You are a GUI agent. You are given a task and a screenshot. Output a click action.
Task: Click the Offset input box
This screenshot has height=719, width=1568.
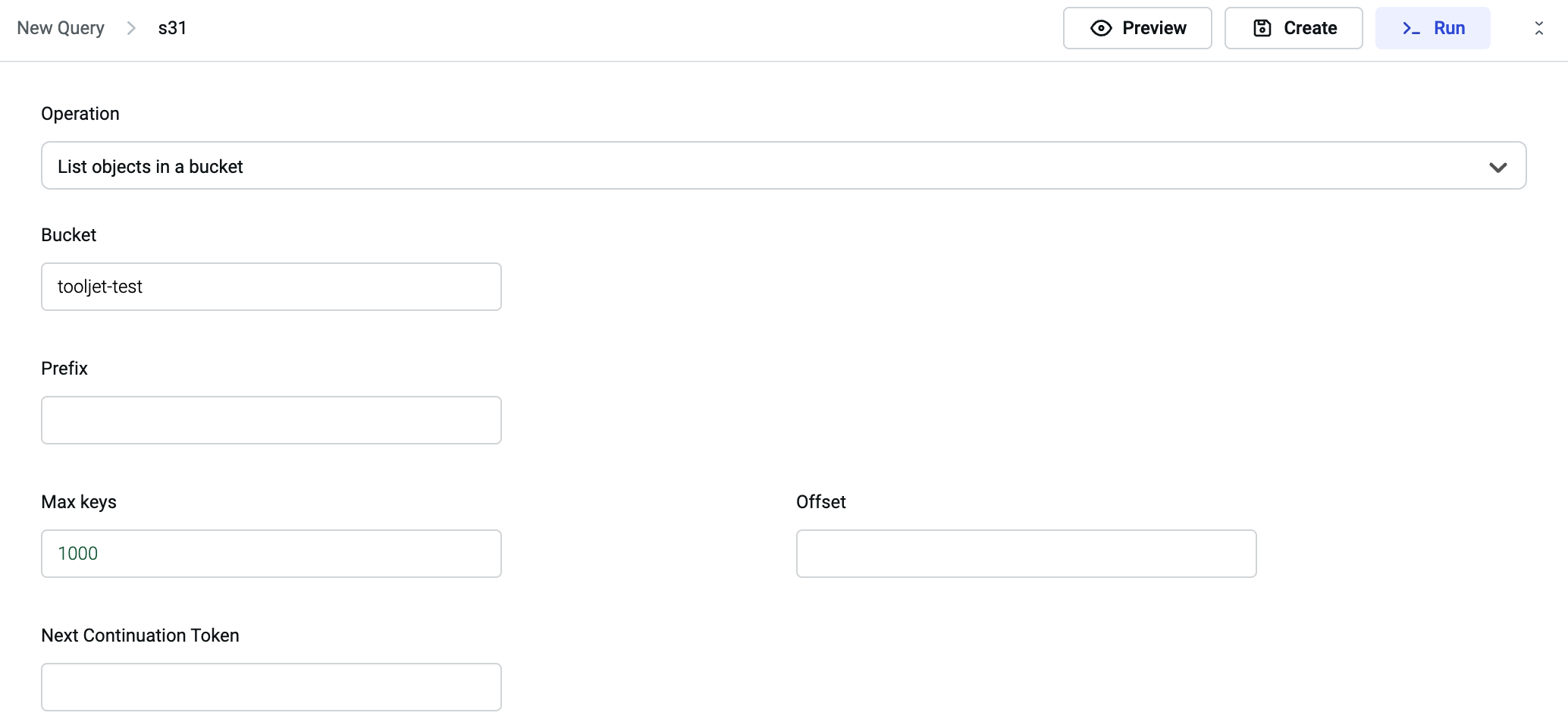1026,554
